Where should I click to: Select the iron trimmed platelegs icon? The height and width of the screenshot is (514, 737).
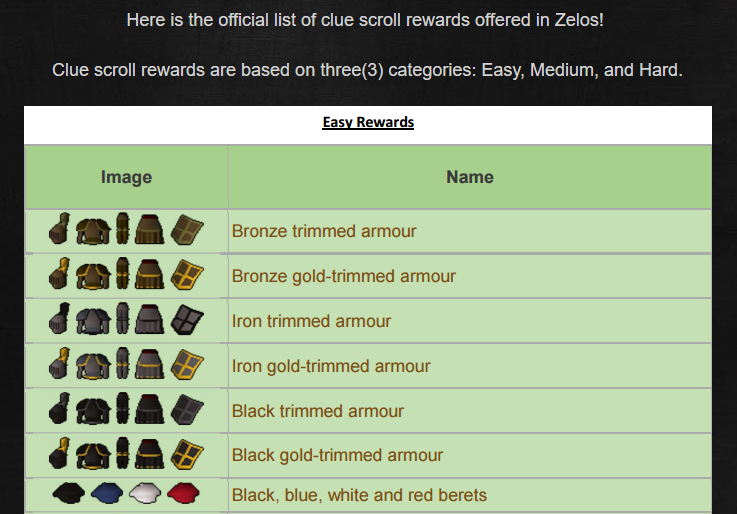123,318
